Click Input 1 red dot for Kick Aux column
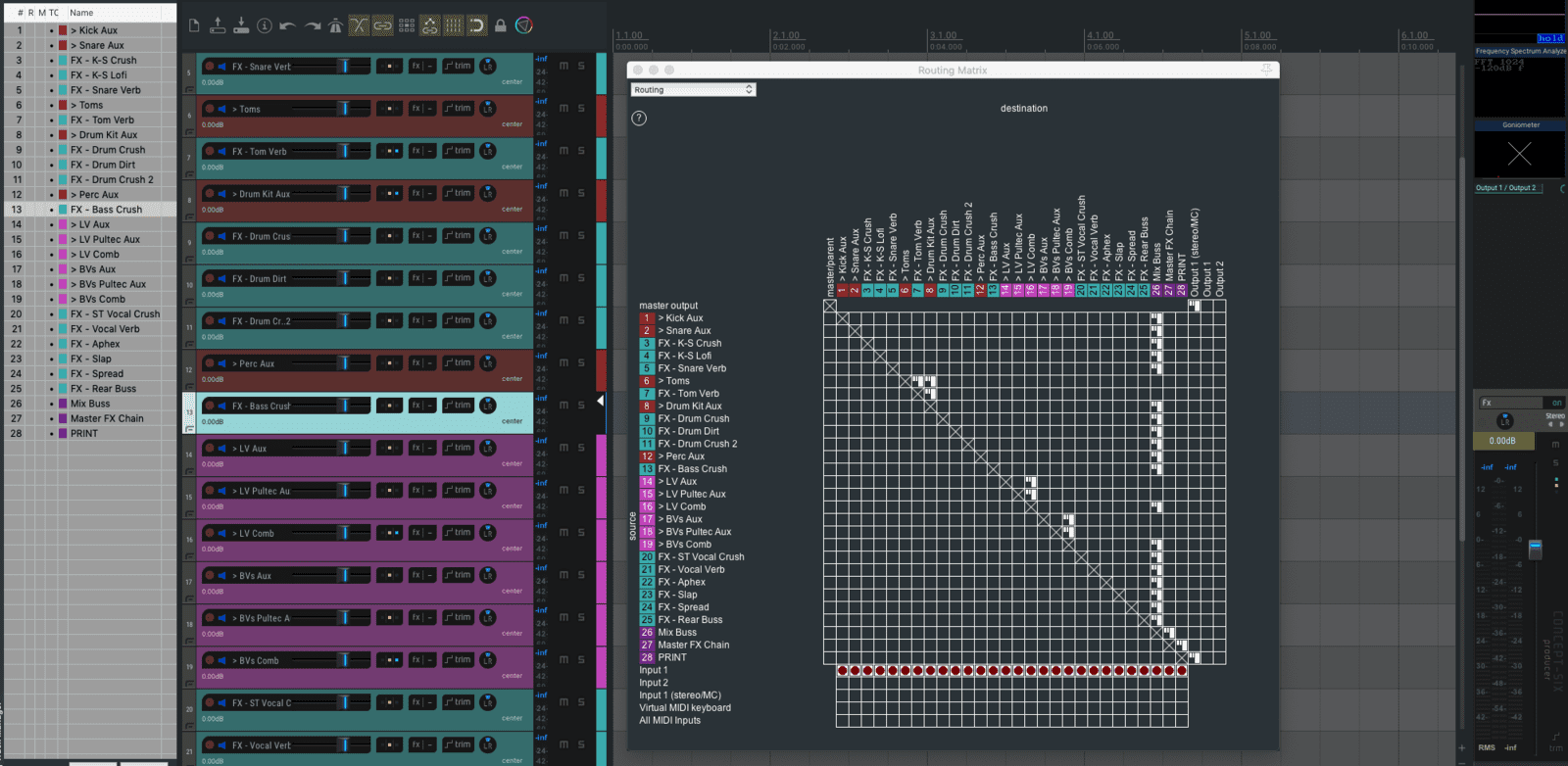This screenshot has width=1568, height=766. point(842,671)
